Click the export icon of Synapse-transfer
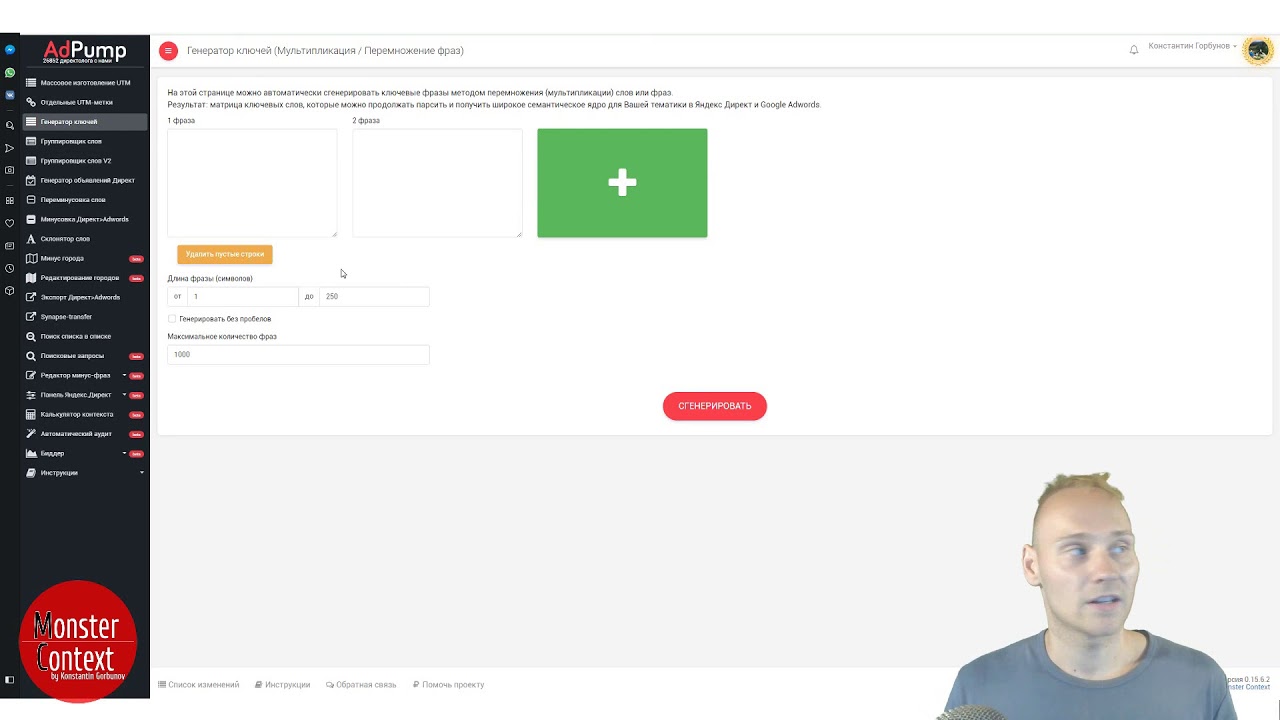 click(31, 317)
